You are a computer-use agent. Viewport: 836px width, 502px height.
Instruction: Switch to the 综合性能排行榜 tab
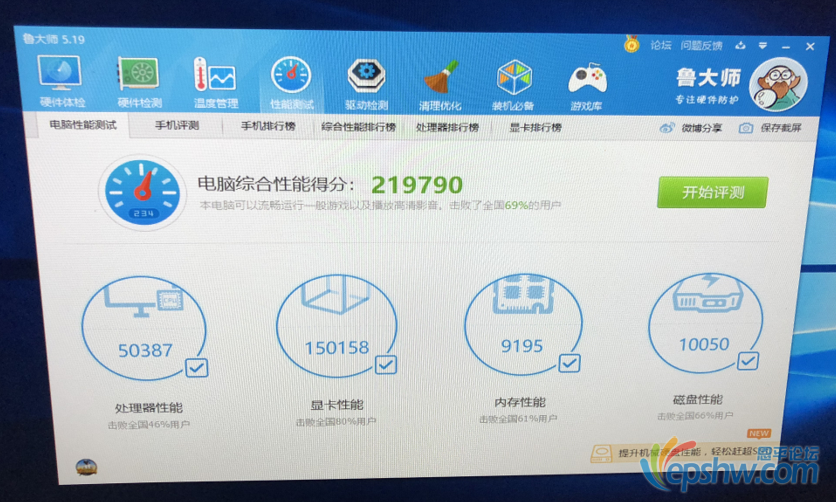[x=358, y=127]
